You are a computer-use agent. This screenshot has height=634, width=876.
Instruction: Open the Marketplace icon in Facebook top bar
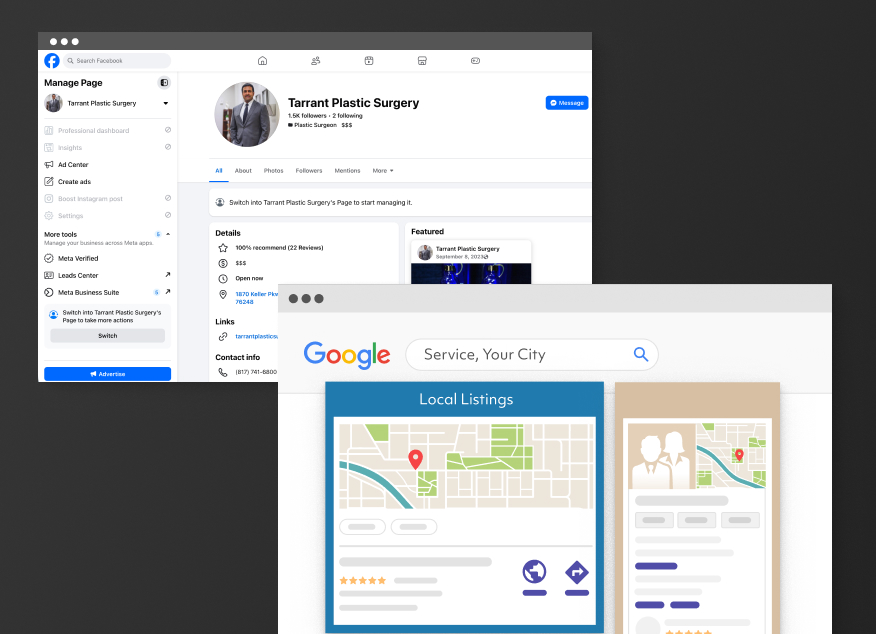tap(422, 60)
